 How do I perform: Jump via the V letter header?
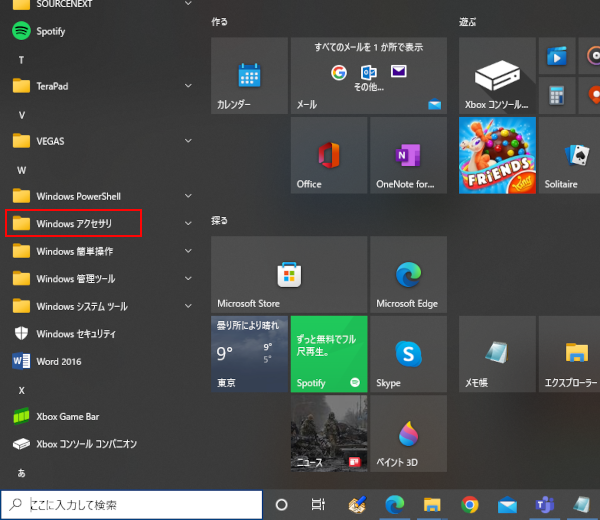21,115
